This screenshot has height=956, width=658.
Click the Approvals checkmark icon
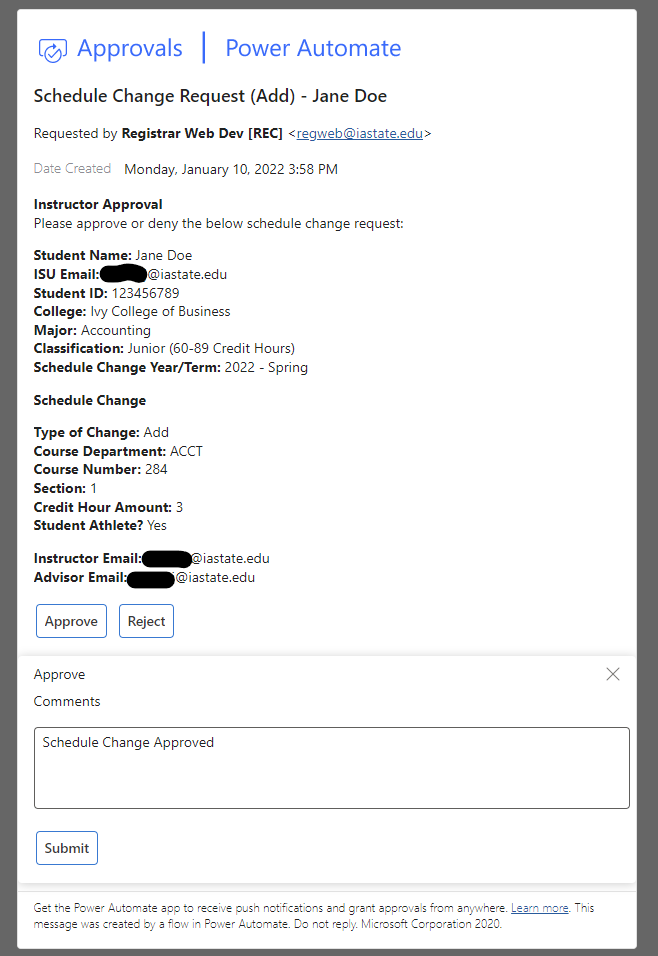tap(52, 50)
